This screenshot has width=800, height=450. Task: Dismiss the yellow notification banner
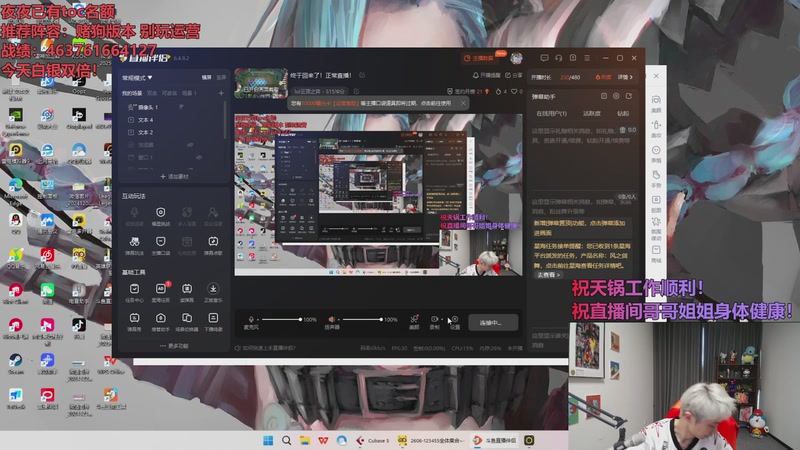tap(463, 103)
